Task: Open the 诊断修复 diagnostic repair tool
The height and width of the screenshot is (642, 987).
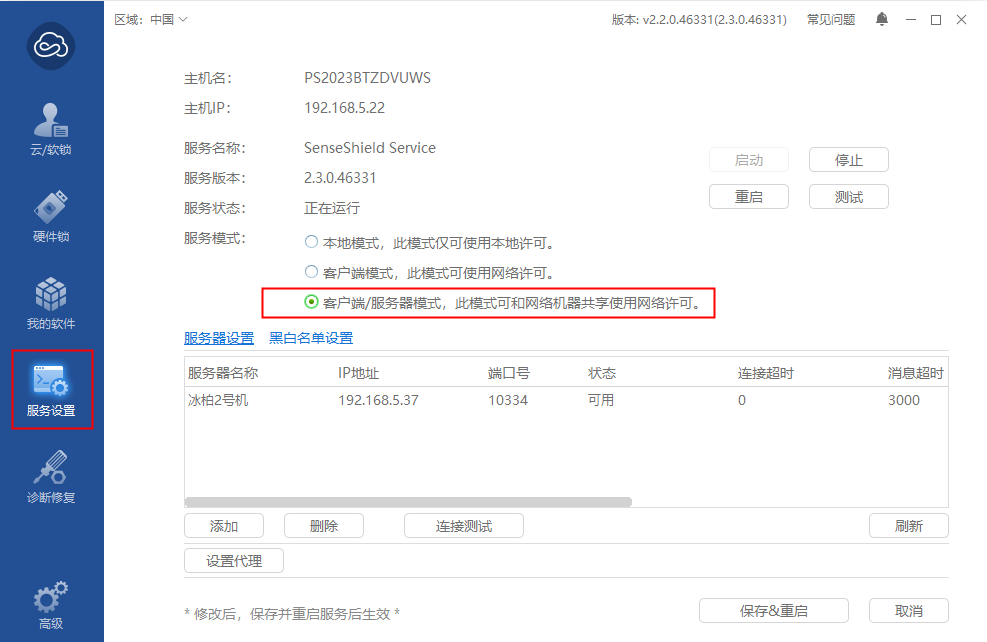Action: tap(51, 476)
